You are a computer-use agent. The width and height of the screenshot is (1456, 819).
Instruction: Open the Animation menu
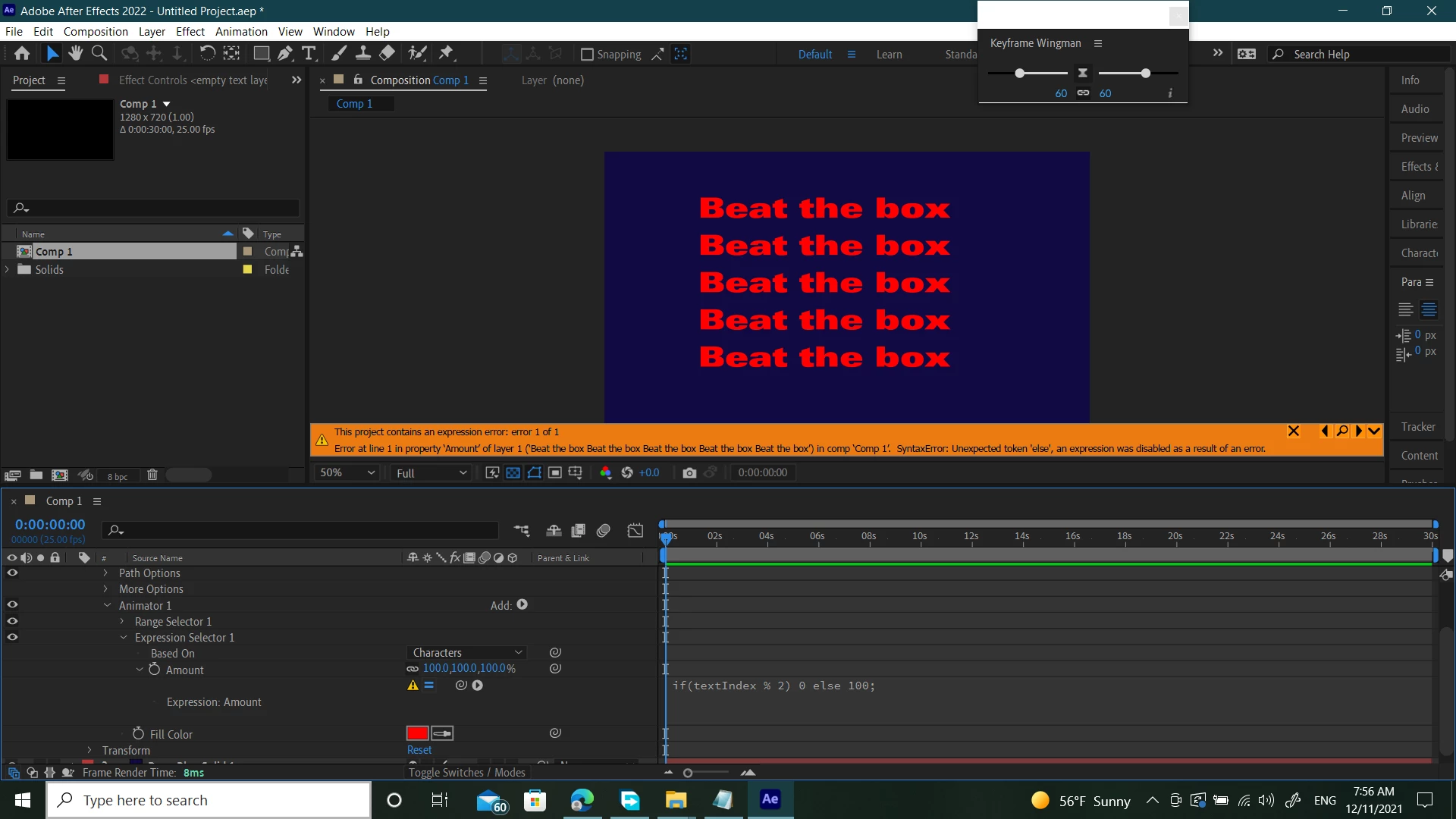click(x=241, y=32)
